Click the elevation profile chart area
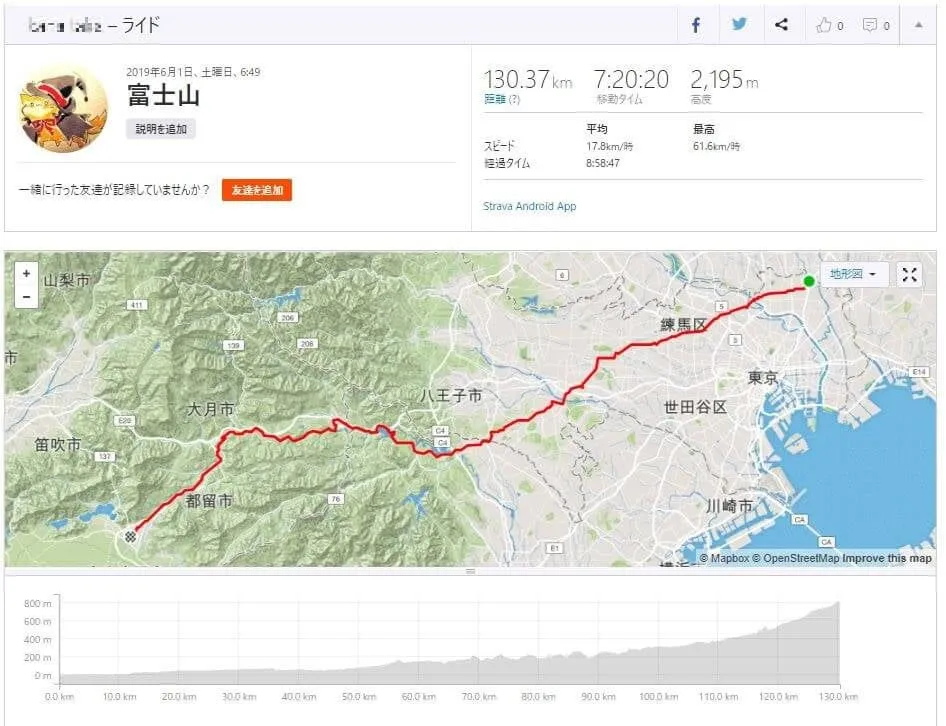Image resolution: width=946 pixels, height=726 pixels. coord(450,650)
